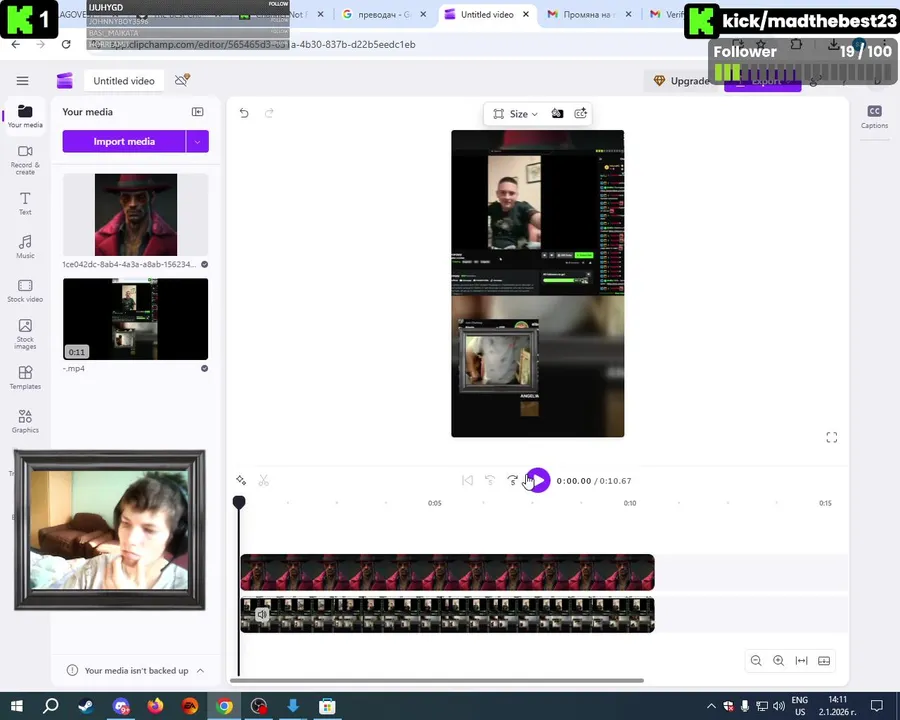900x720 pixels.
Task: Click the Import media button
Action: pyautogui.click(x=124, y=141)
